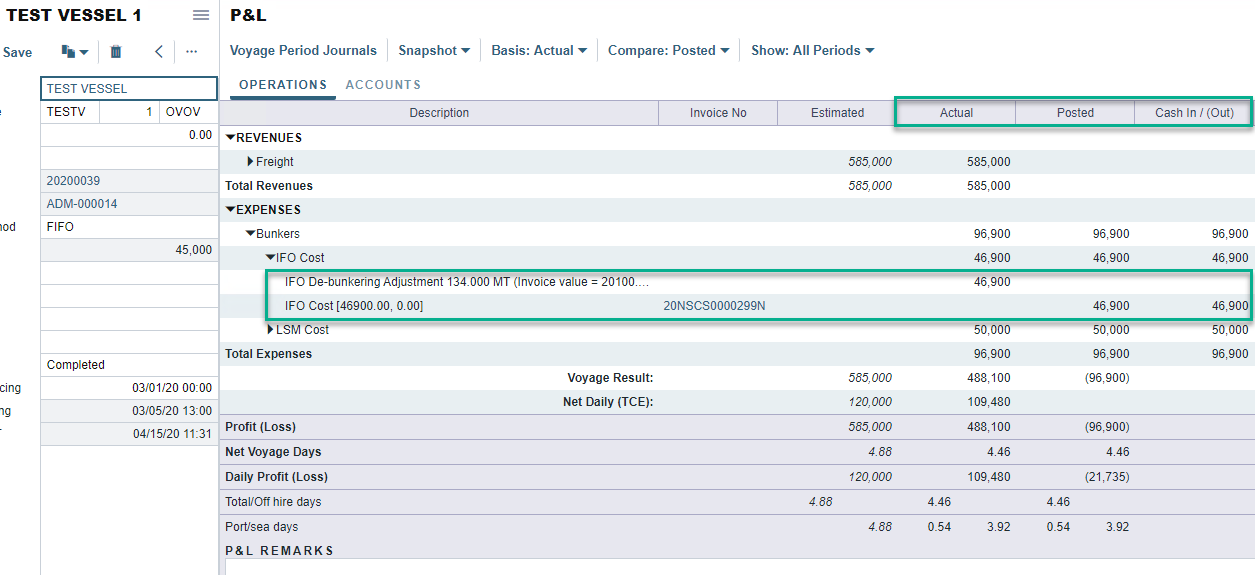Open the Basis: Actual dropdown

point(539,51)
